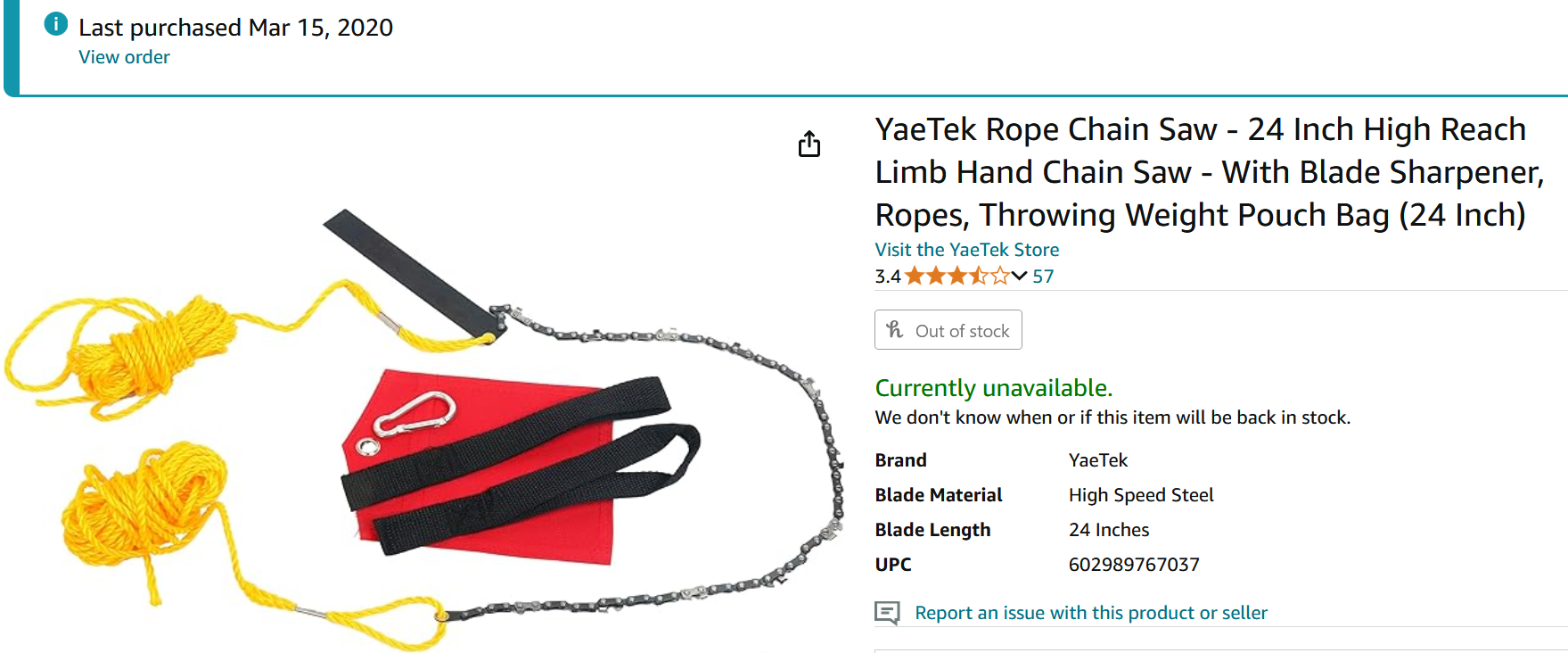Click the 3.4 rating number
The width and height of the screenshot is (1568, 653).
887,277
